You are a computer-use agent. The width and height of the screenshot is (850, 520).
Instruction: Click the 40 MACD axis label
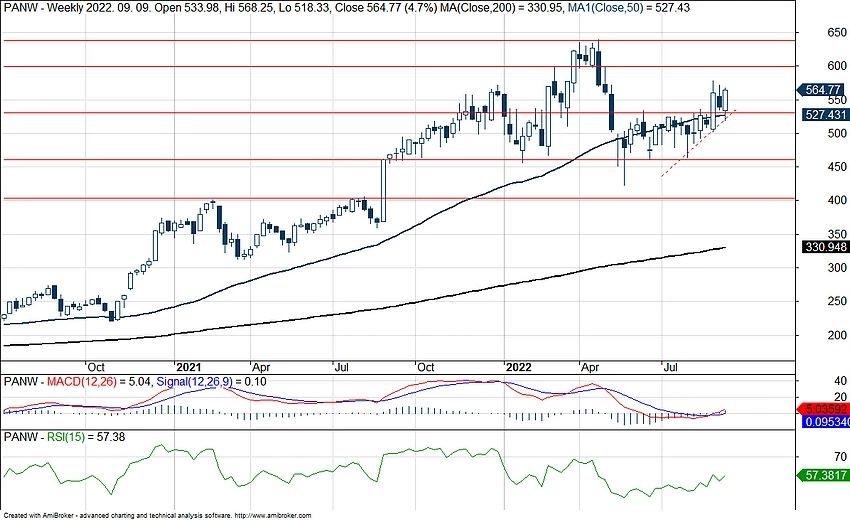tap(840, 381)
